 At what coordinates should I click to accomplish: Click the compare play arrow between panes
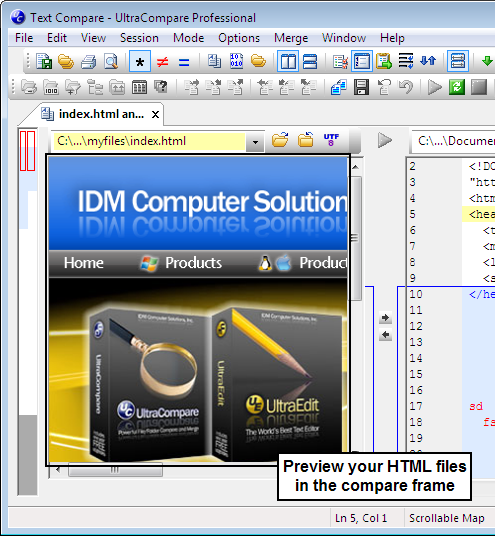(x=385, y=140)
